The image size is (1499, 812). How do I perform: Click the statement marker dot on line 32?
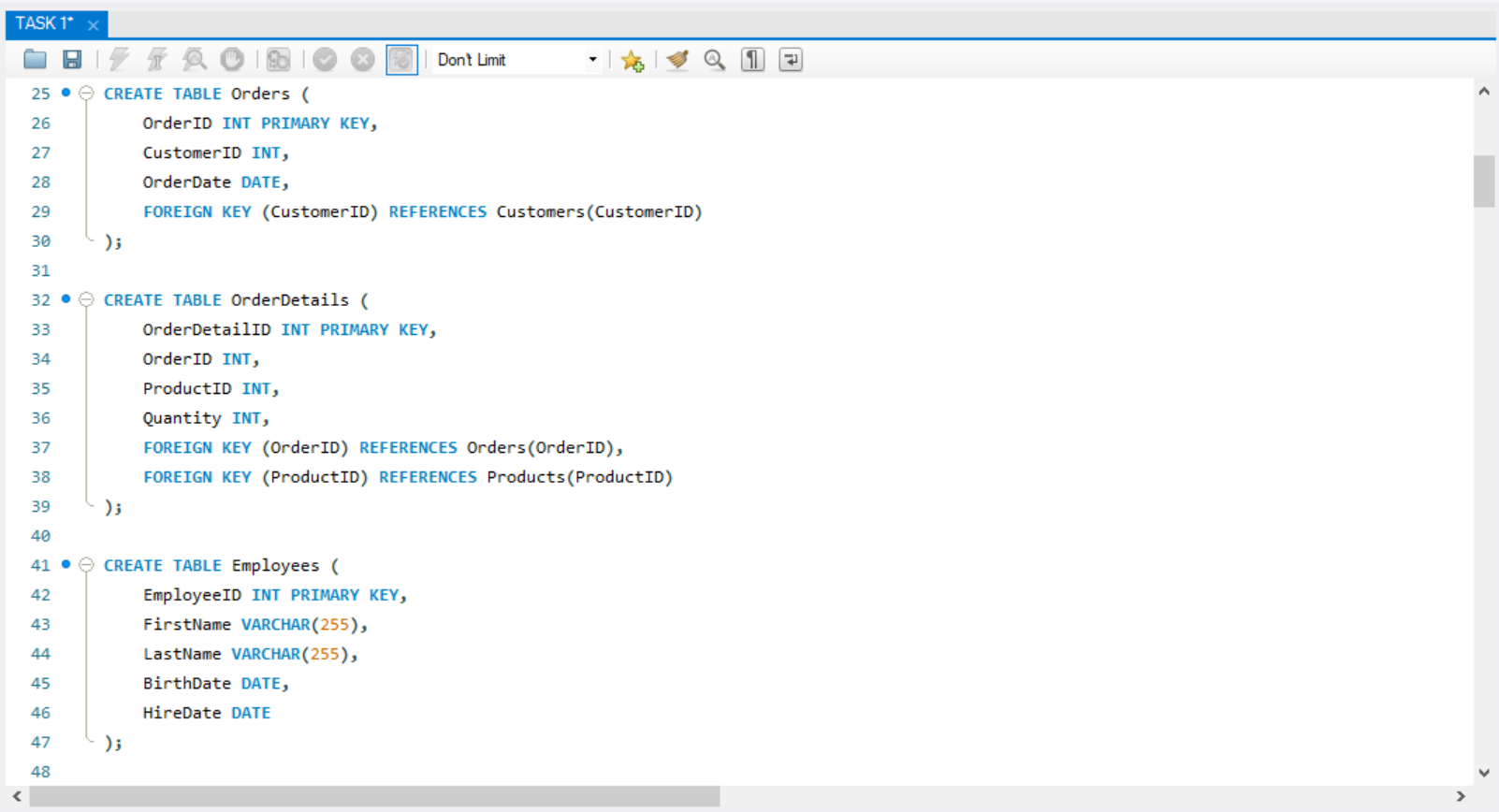65,299
